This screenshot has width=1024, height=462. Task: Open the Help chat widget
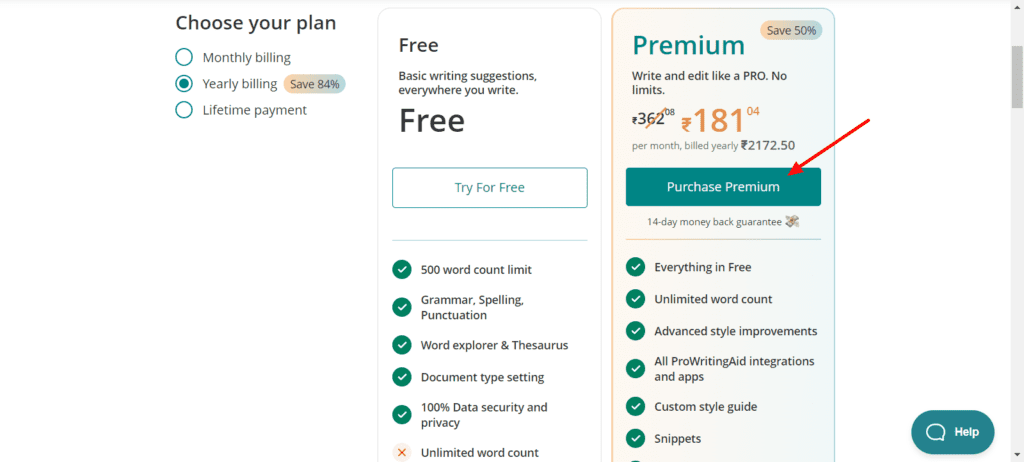click(x=953, y=432)
